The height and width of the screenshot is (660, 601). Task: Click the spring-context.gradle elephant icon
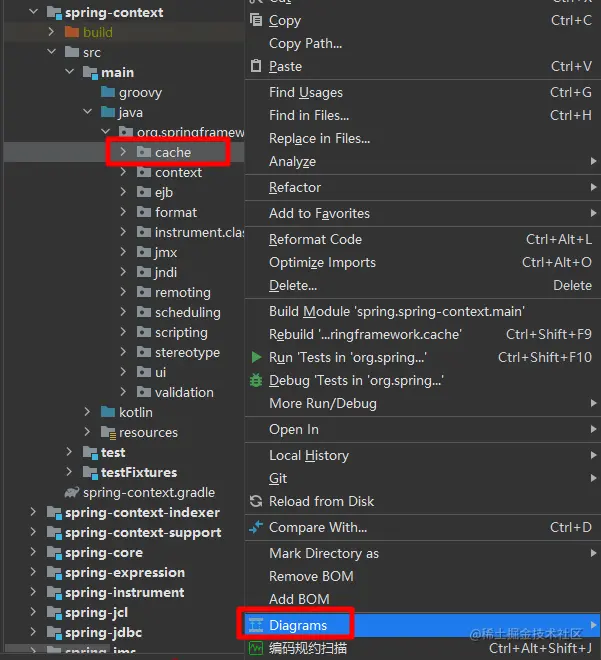tap(72, 492)
